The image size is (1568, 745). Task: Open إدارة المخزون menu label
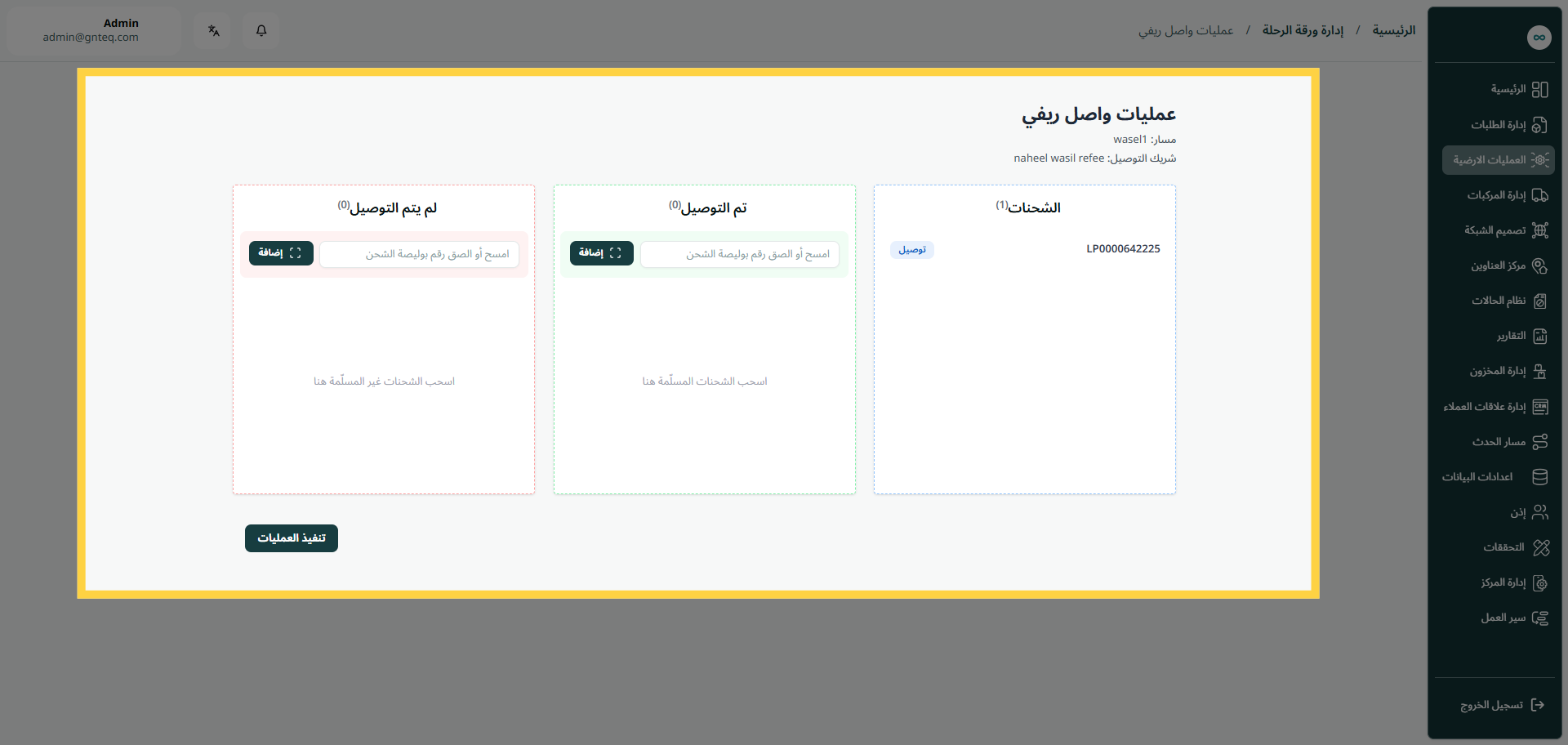1498,371
